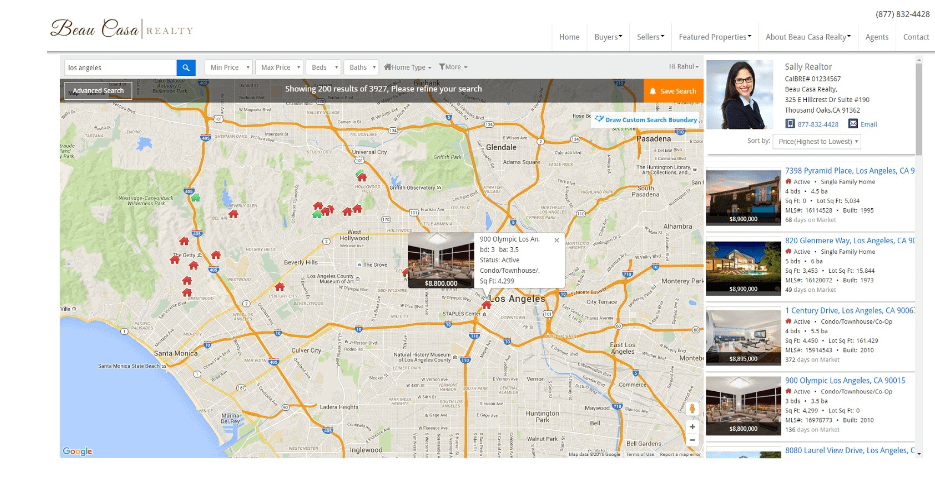Click the Google logo on the map
The height and width of the screenshot is (481, 935).
78,451
